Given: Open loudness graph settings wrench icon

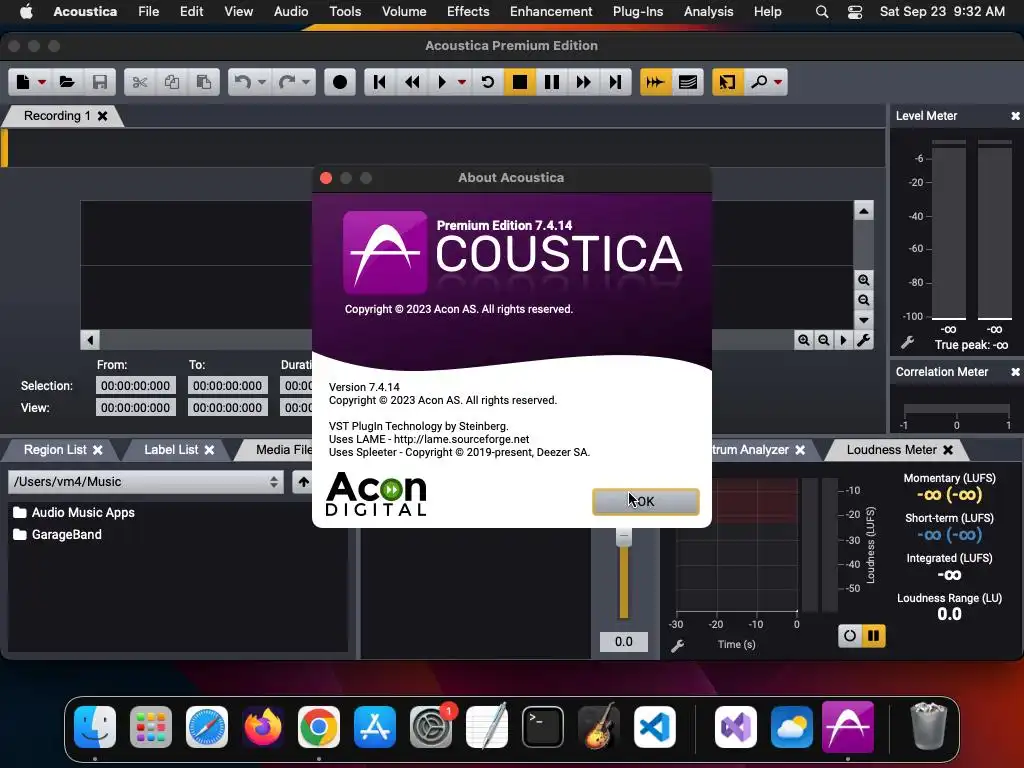Looking at the screenshot, I should pos(678,646).
